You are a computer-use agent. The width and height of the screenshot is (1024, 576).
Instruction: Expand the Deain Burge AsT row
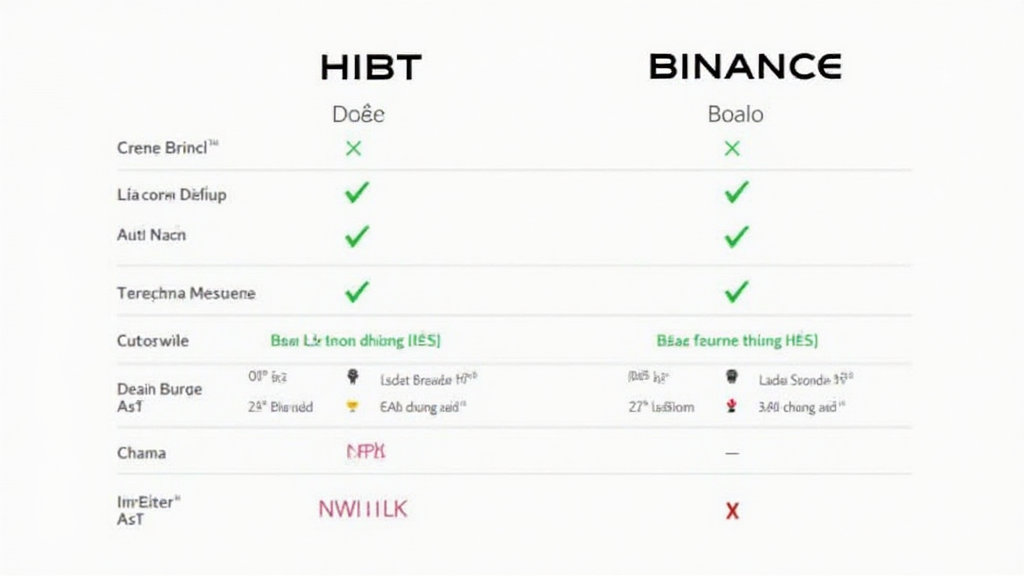pyautogui.click(x=159, y=397)
